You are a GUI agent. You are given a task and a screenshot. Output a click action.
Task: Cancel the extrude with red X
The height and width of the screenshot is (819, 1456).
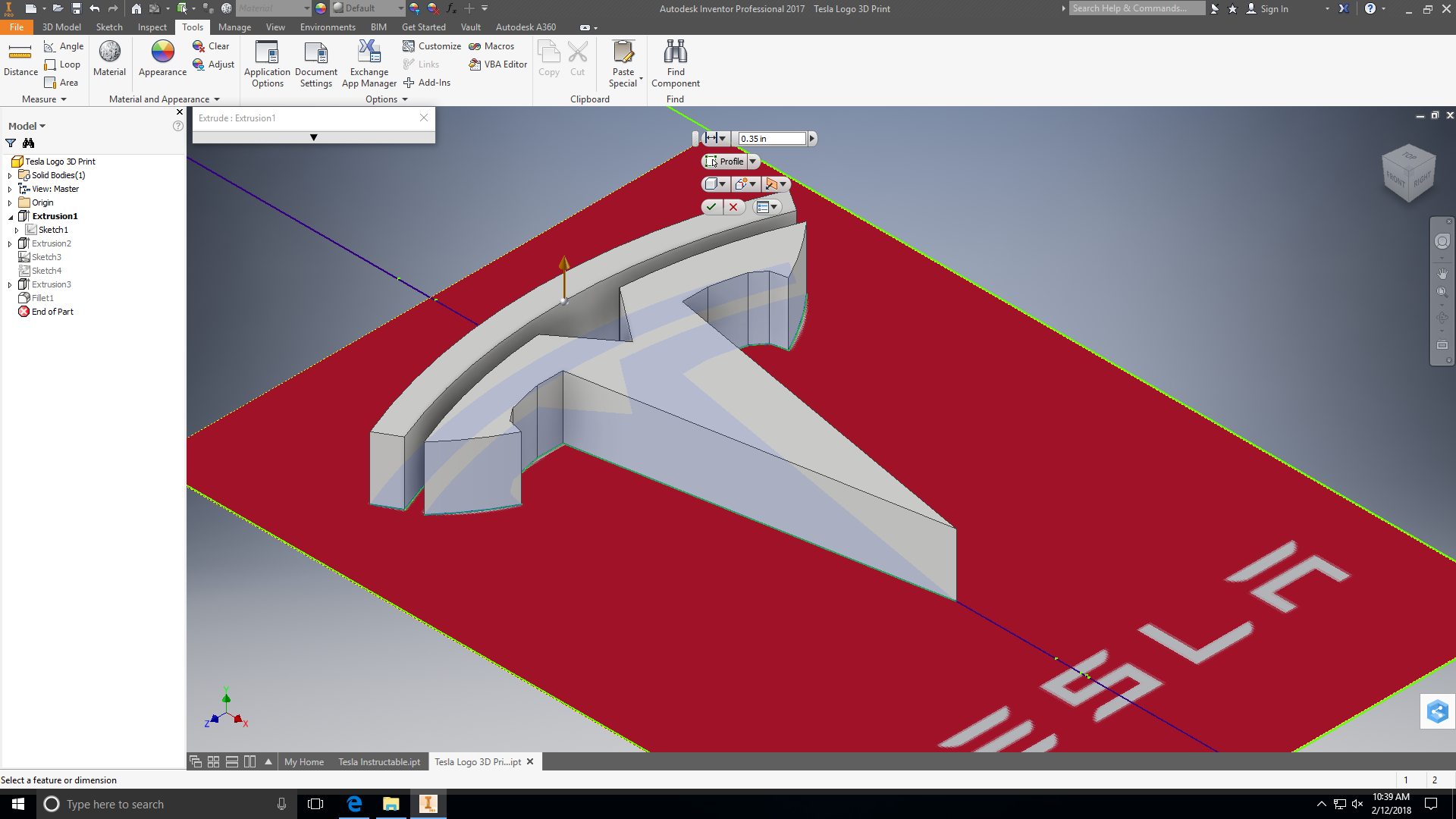(x=733, y=207)
